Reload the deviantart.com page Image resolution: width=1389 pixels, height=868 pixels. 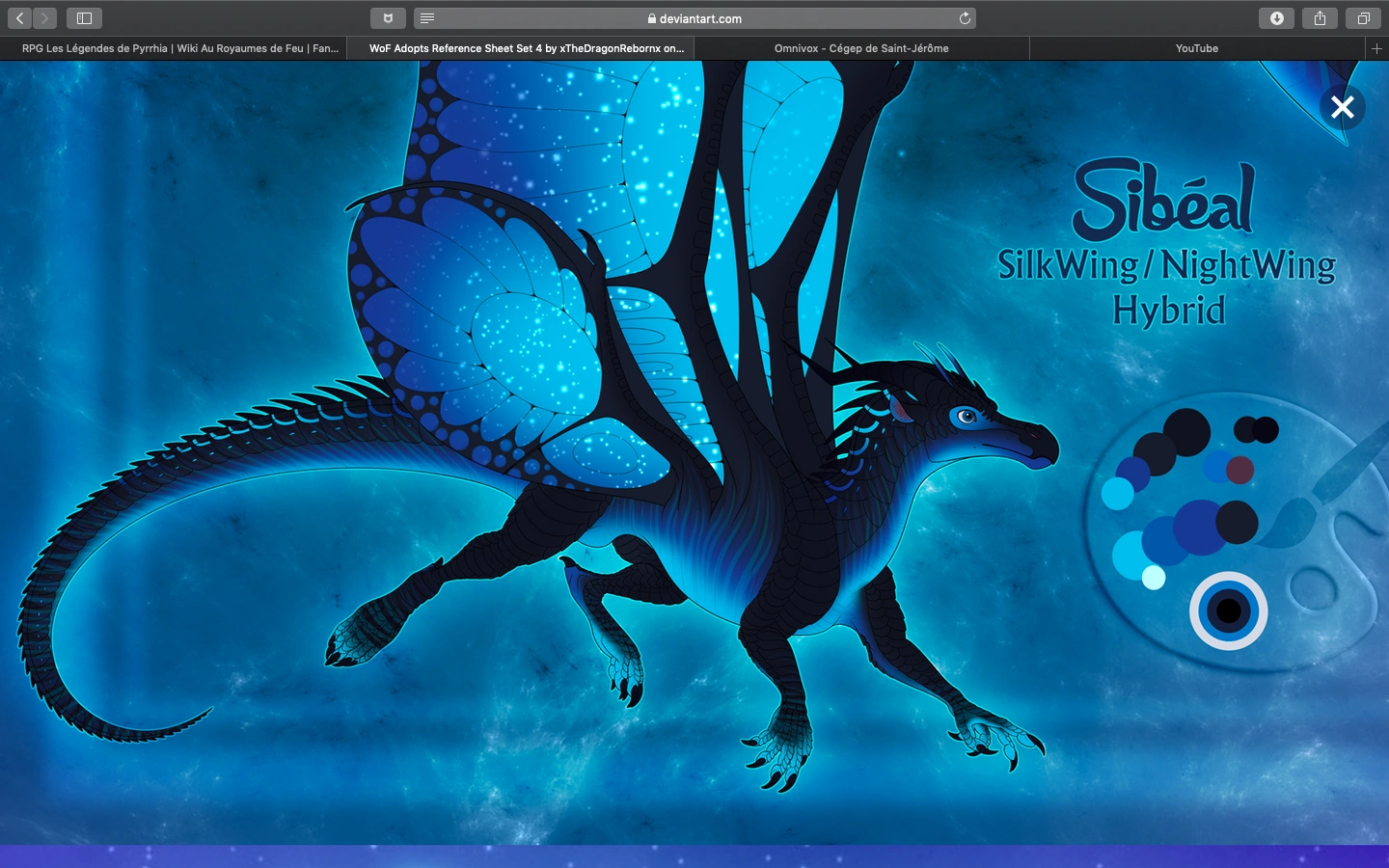[964, 18]
